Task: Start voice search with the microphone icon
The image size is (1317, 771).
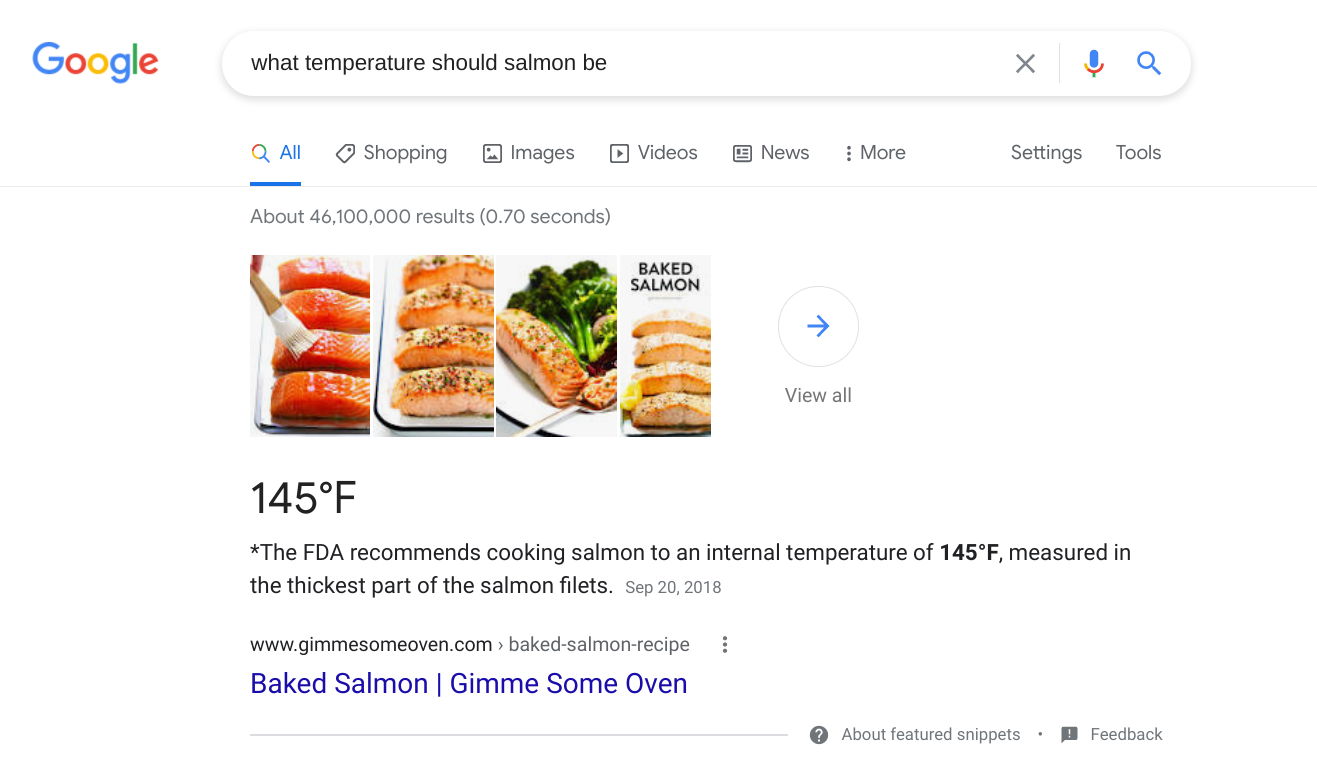Action: [1094, 64]
